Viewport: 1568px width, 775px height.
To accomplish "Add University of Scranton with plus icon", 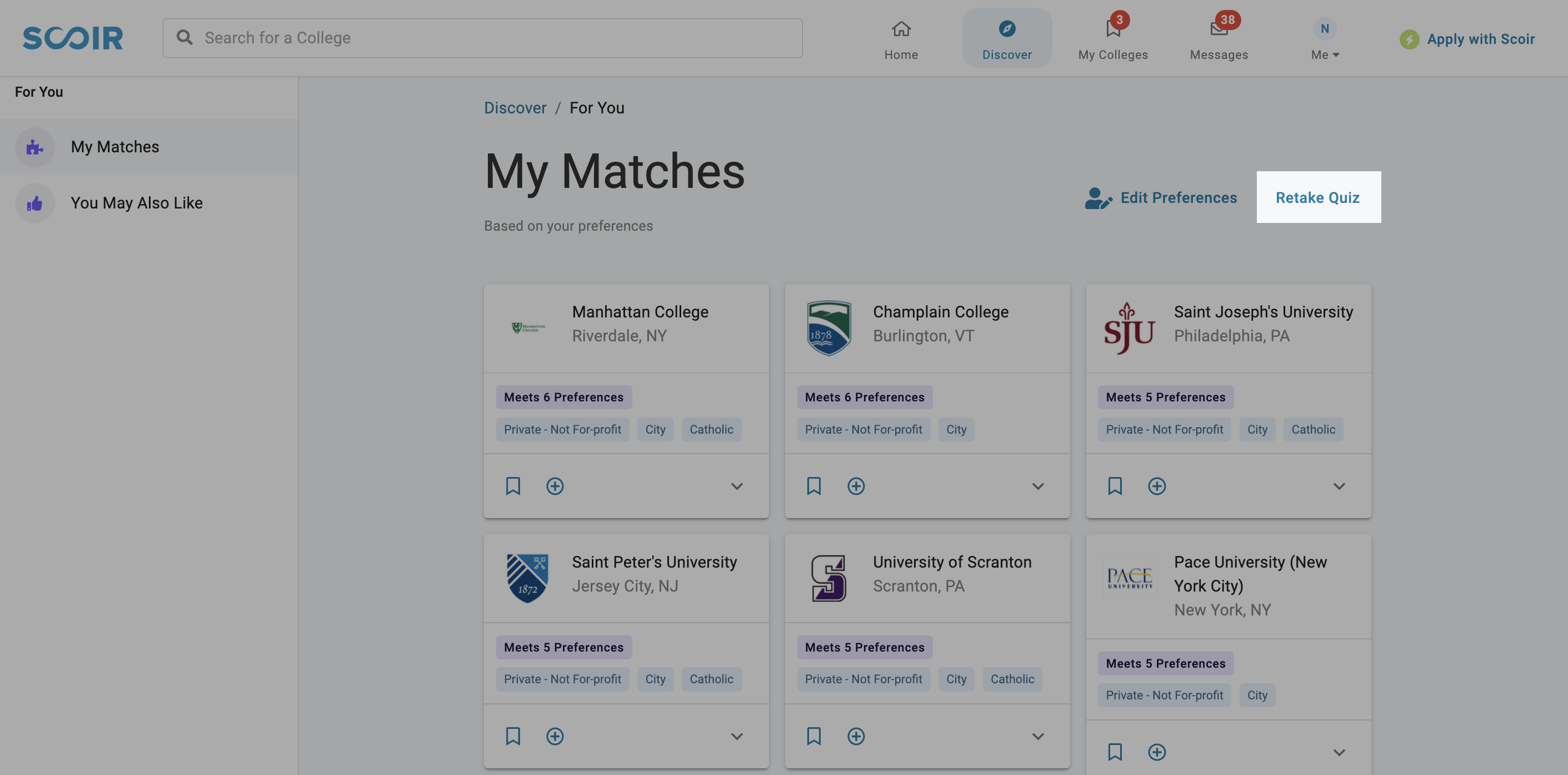I will [856, 736].
